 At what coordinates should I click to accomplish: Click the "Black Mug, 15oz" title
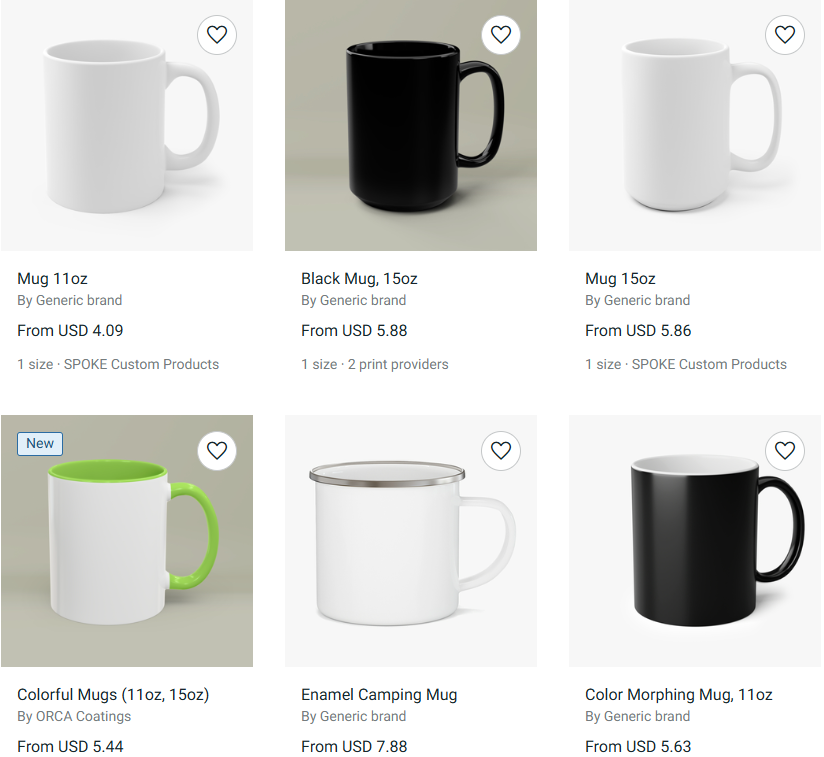coord(359,279)
